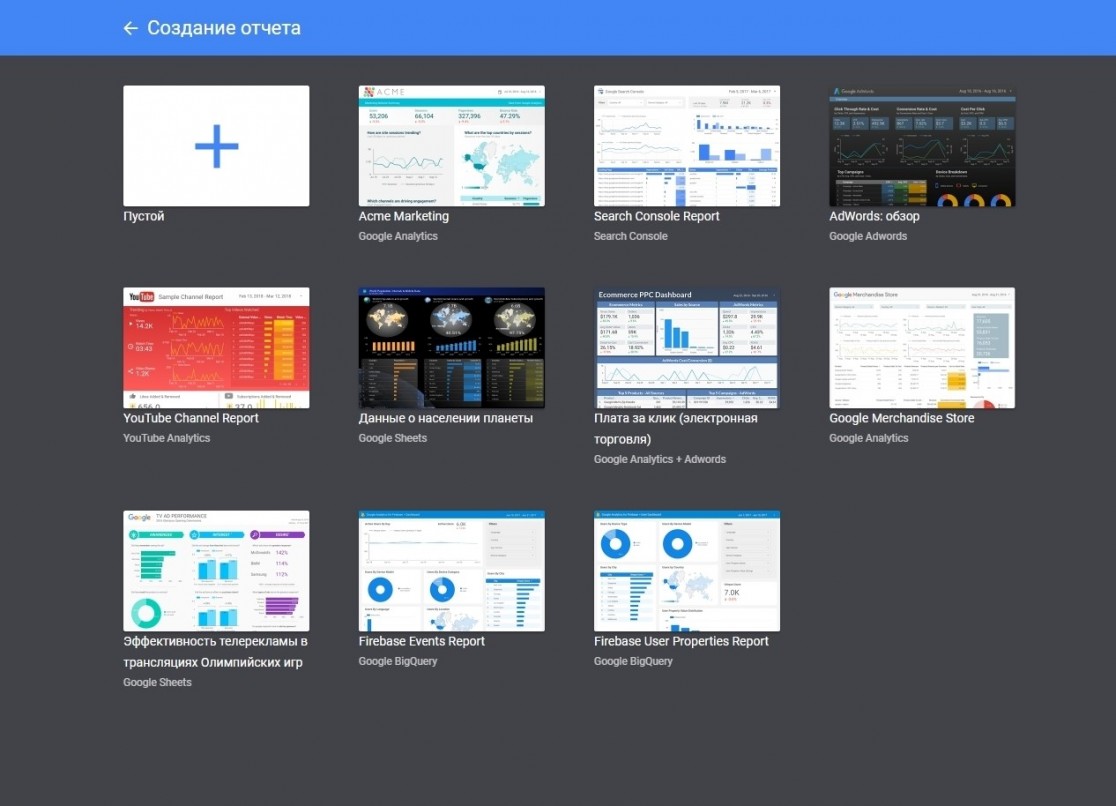Open the Данные о населении планеты thumbnail

(x=451, y=347)
